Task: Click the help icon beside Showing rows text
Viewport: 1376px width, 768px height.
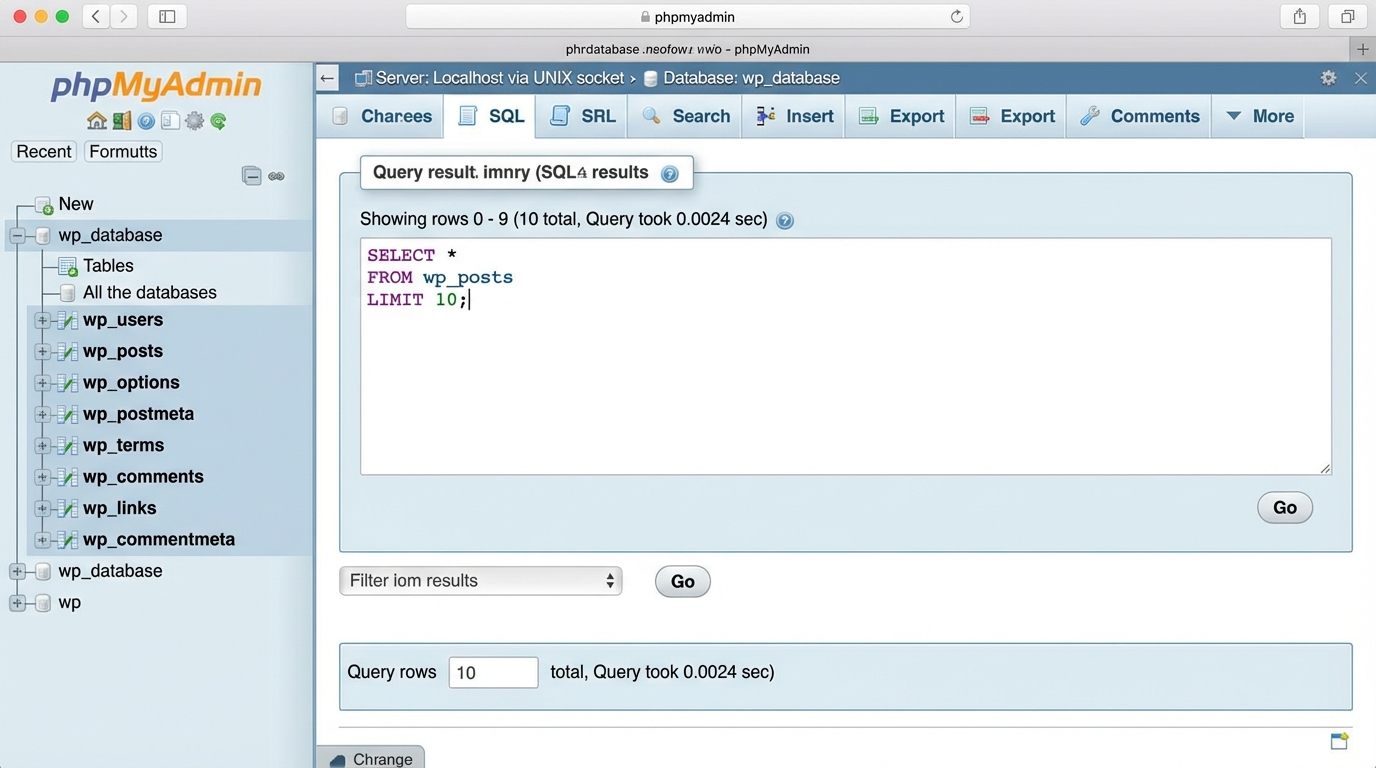Action: click(785, 220)
